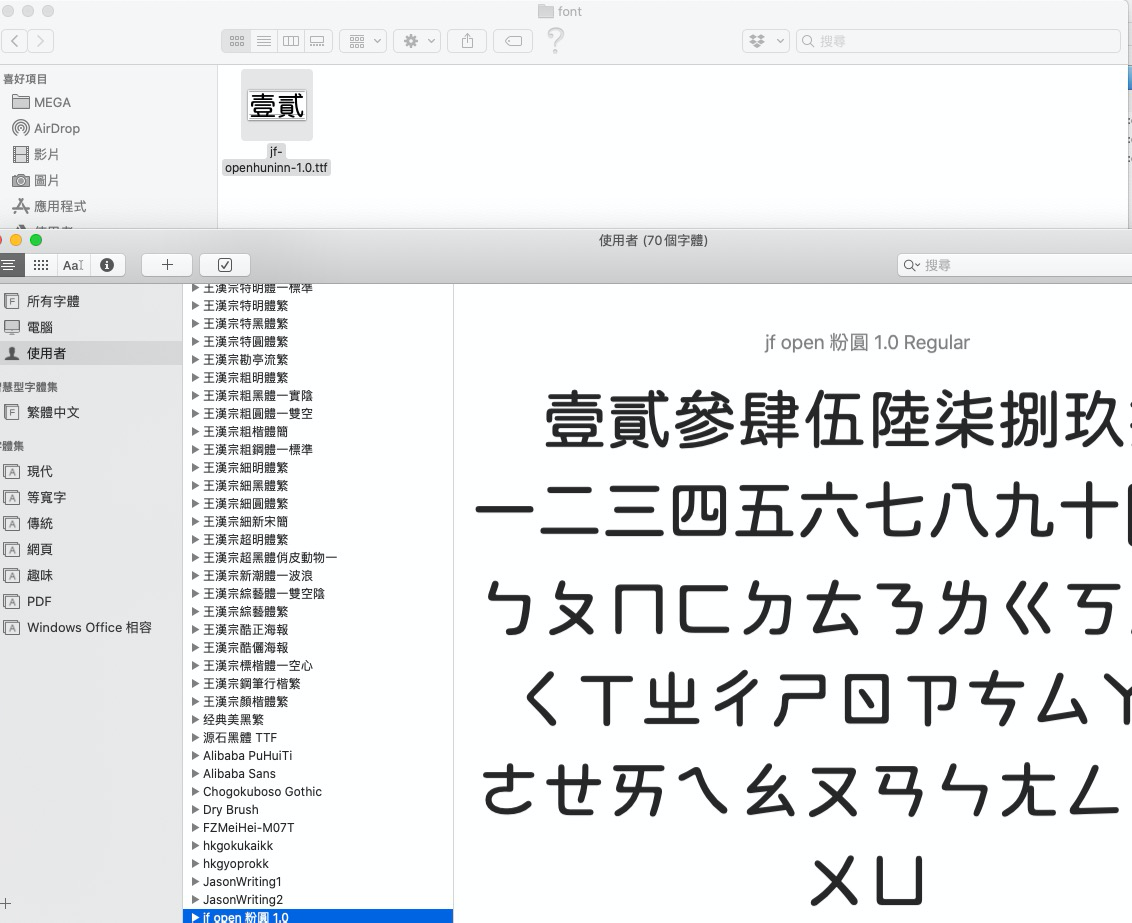Click the Finder edit tags button

coord(513,41)
